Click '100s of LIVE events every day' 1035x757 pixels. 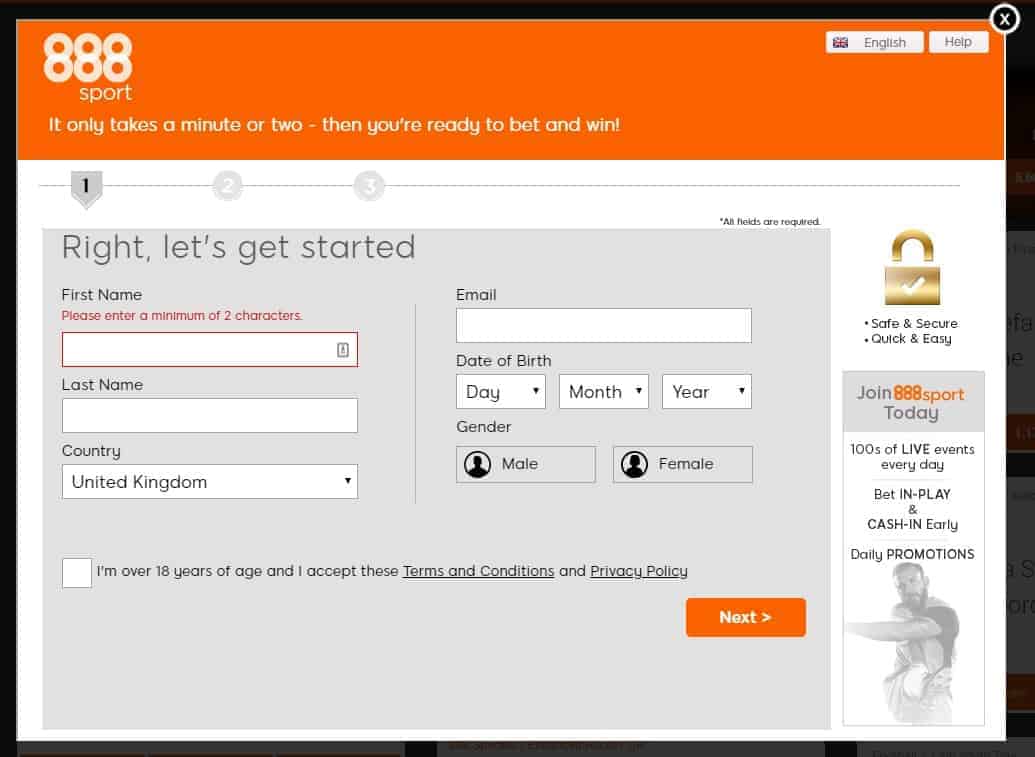click(912, 457)
